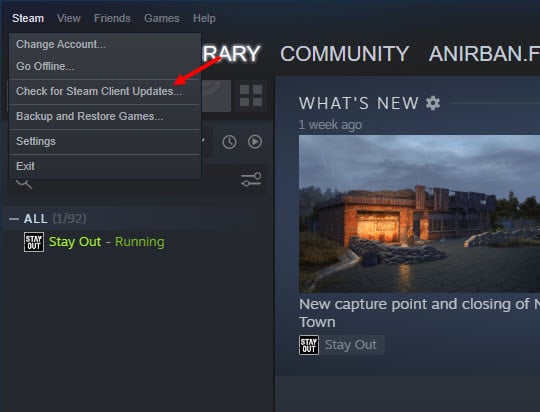The image size is (540, 412).
Task: Select Change Account from Steam menu
Action: coord(105,44)
